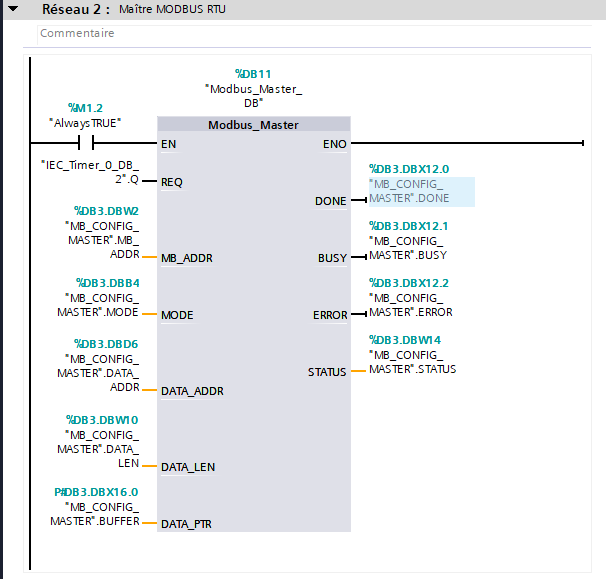Click the %DB11 instance data block label

pyautogui.click(x=253, y=74)
